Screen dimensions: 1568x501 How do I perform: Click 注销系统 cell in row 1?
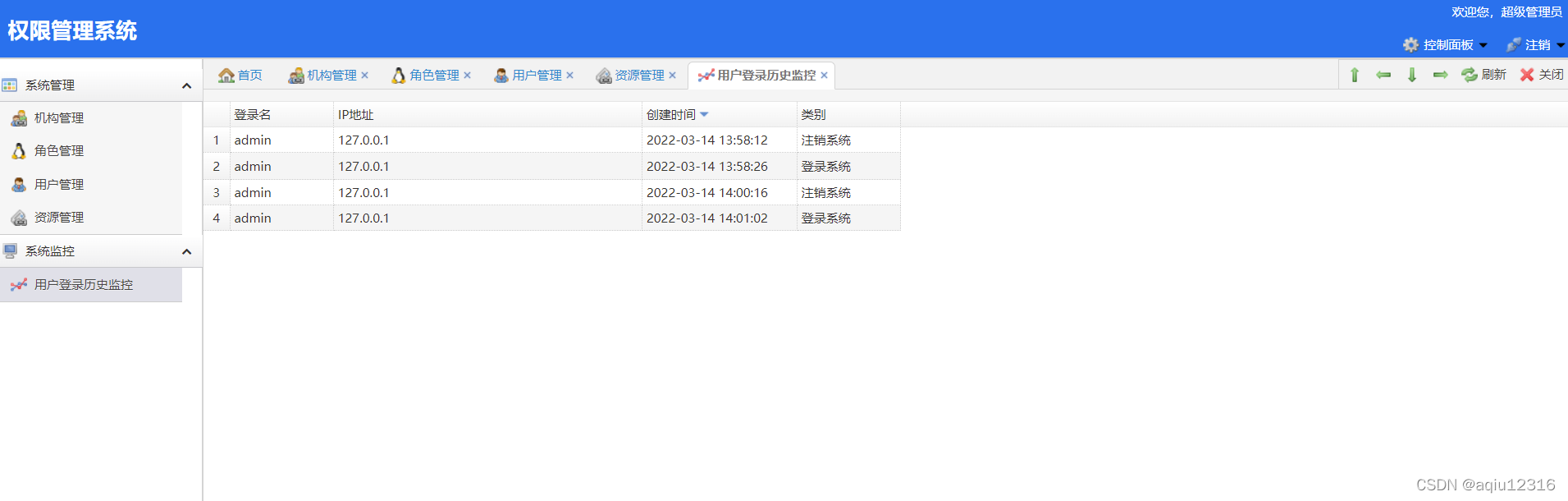click(x=848, y=140)
